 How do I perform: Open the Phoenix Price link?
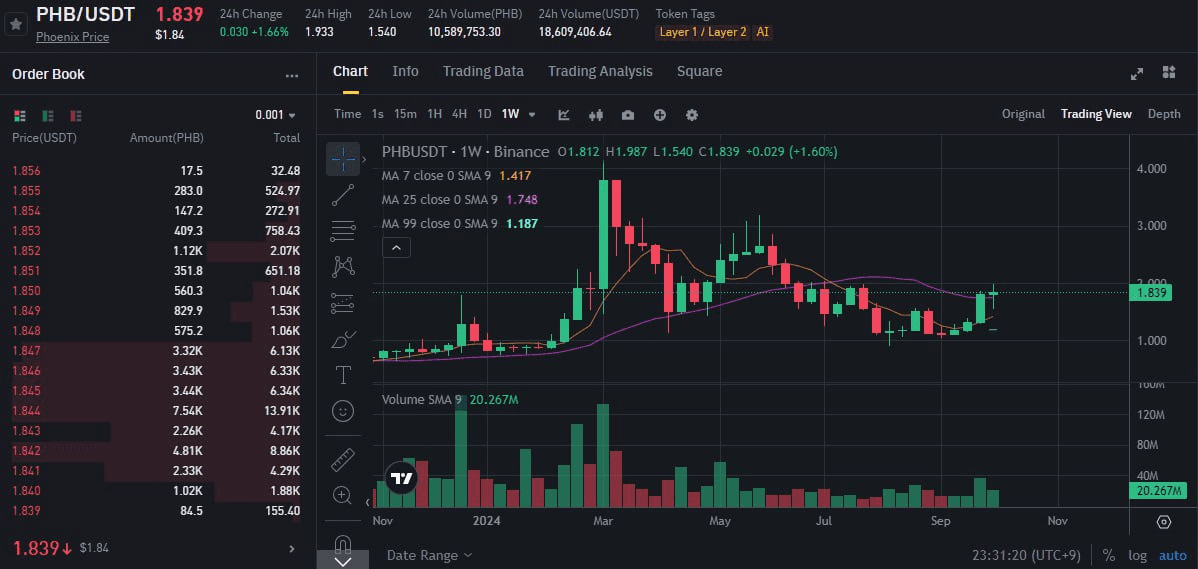(x=73, y=37)
